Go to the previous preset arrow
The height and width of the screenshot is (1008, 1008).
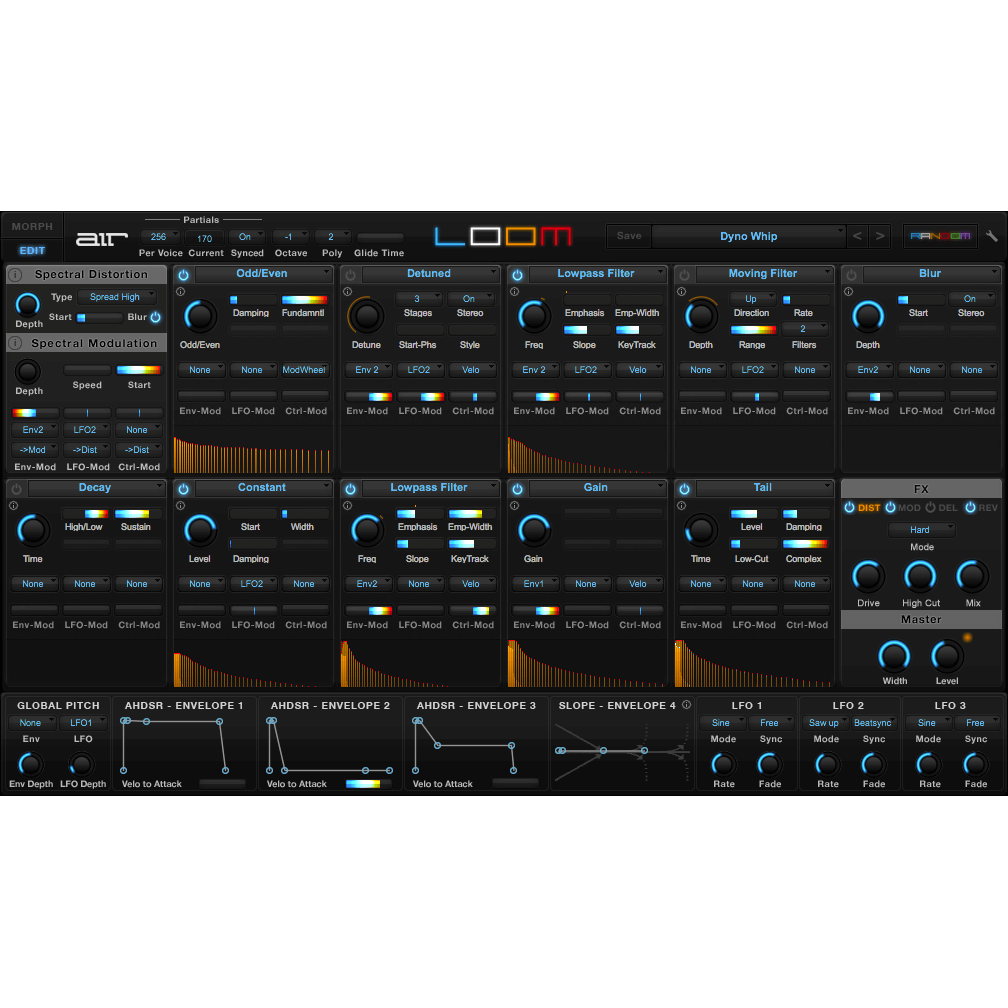click(x=857, y=236)
